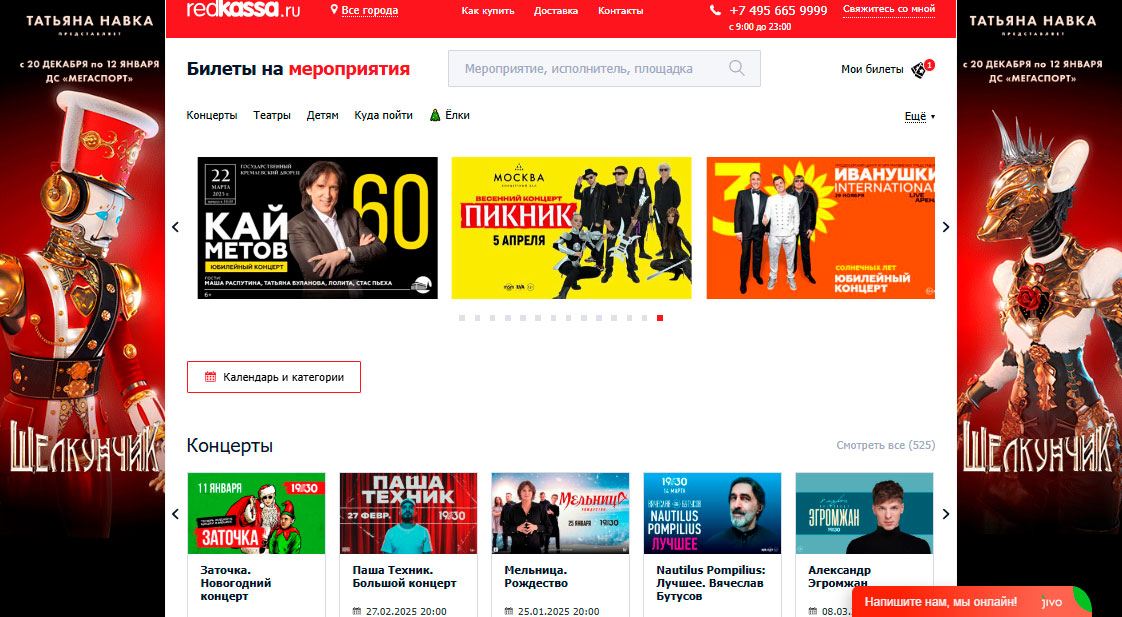This screenshot has height=617, width=1122.
Task: Click the calendar icon by date 27.02.2025
Action: point(357,611)
